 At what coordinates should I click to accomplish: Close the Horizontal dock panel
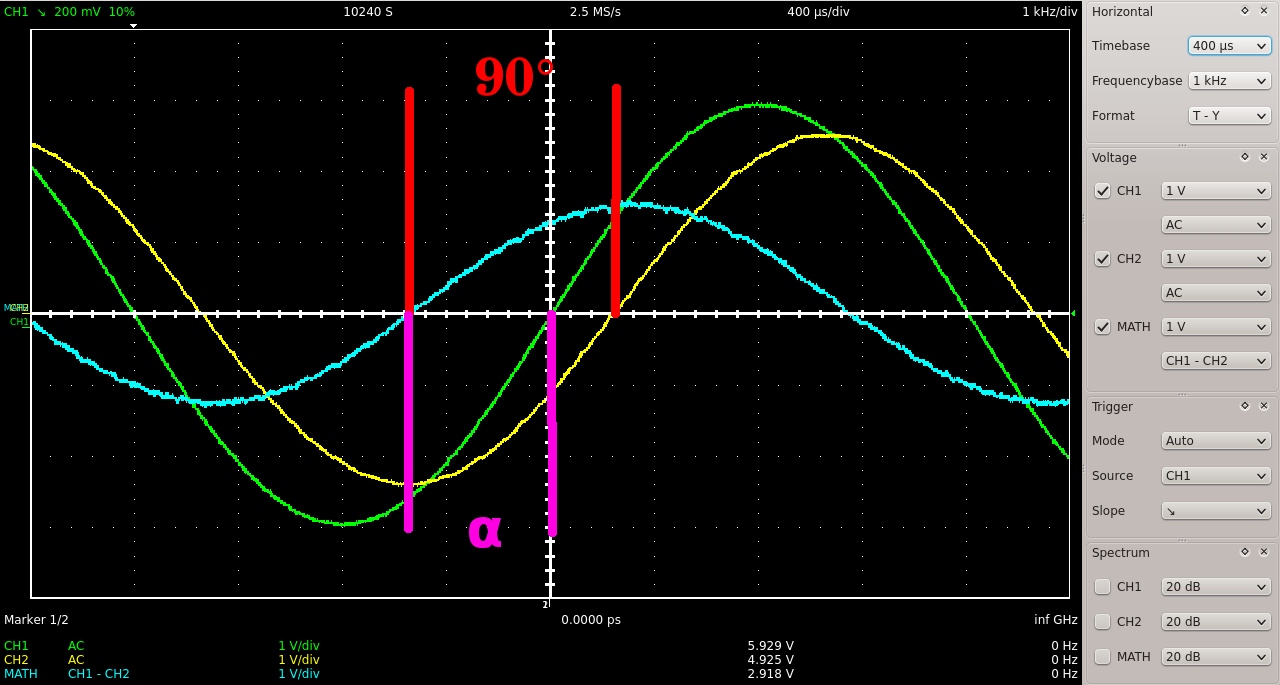pos(1264,11)
